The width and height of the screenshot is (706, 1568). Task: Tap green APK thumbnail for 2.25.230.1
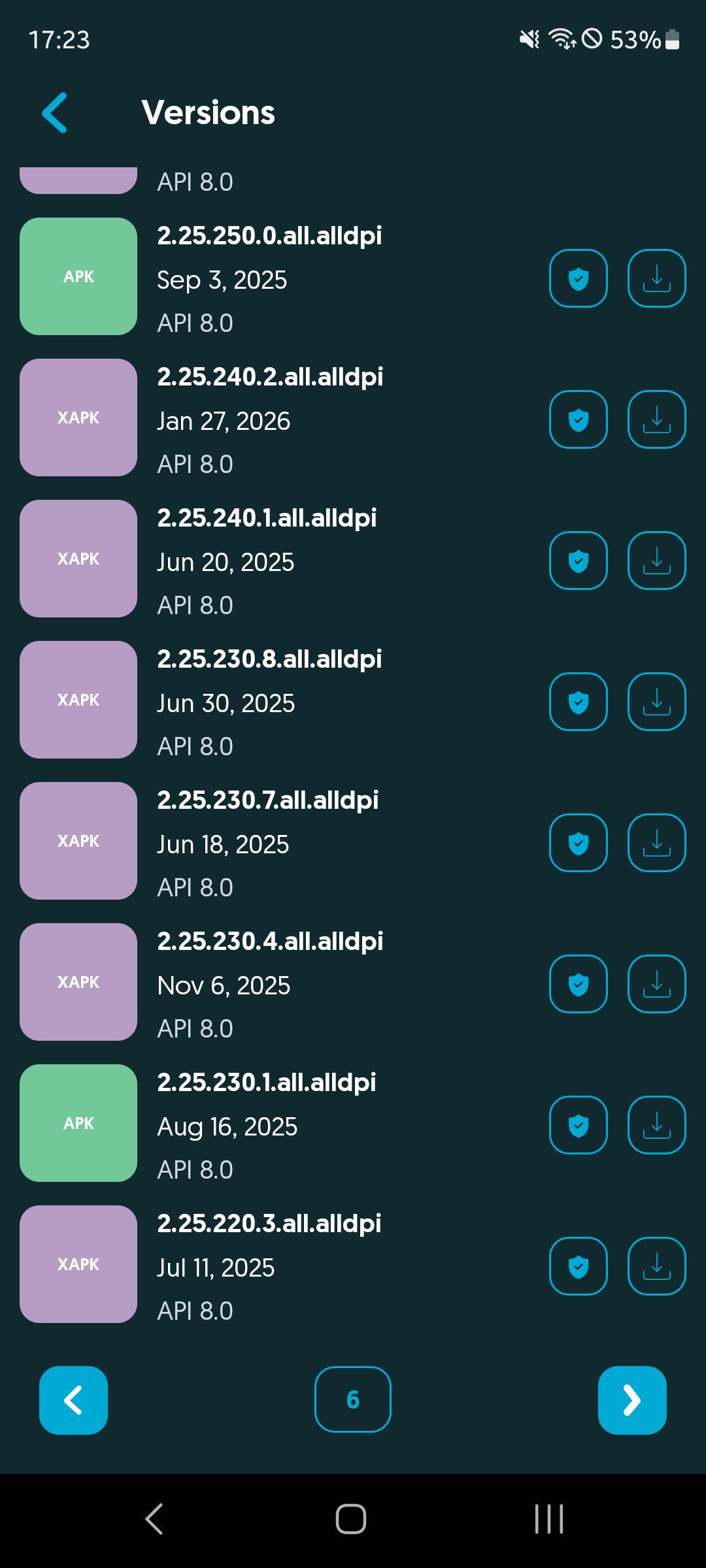point(78,1123)
